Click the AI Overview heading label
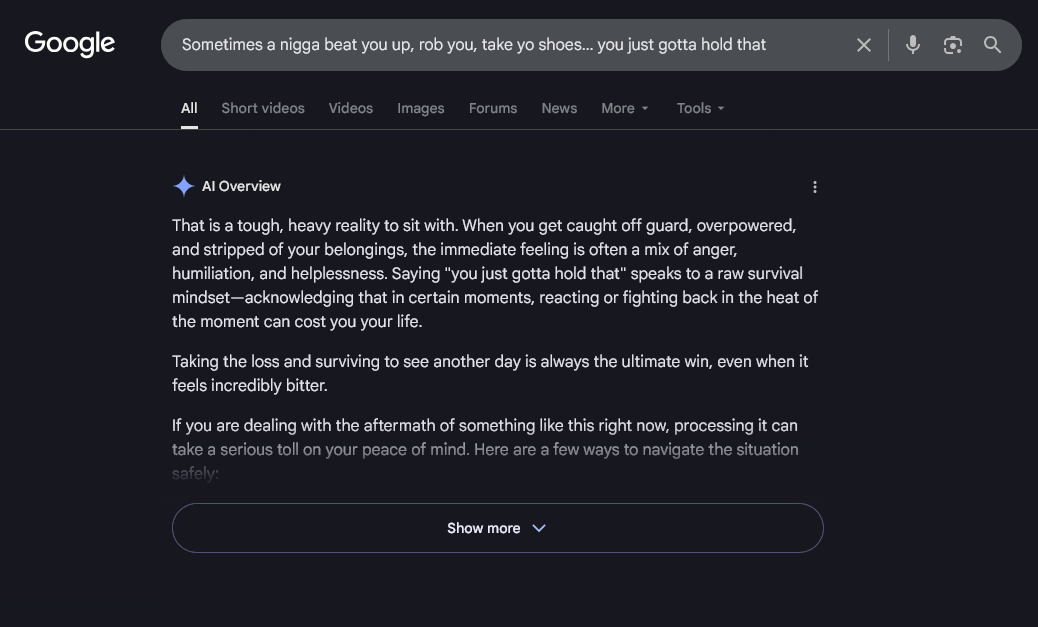Viewport: 1038px width, 627px height. 241,186
